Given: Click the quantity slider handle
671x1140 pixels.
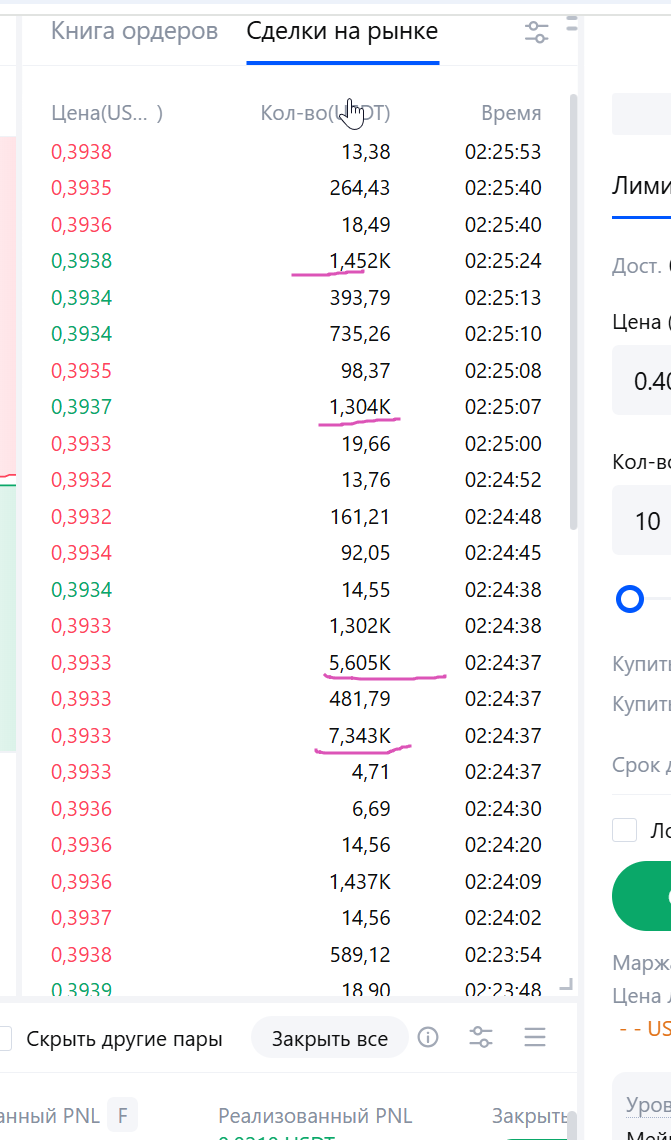Looking at the screenshot, I should pos(630,600).
